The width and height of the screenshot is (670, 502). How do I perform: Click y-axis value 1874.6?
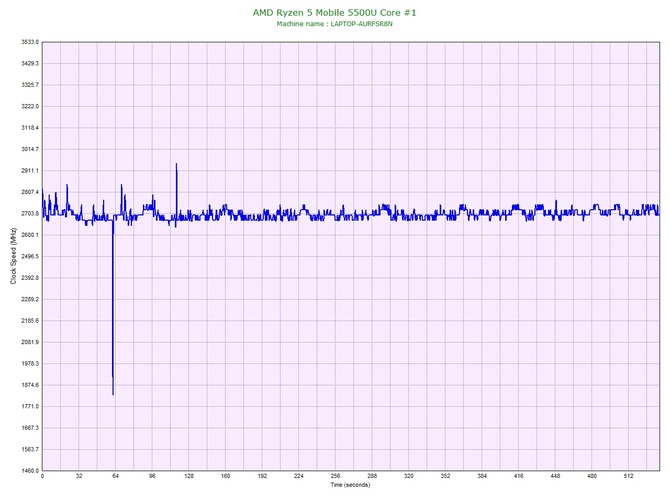coord(30,385)
